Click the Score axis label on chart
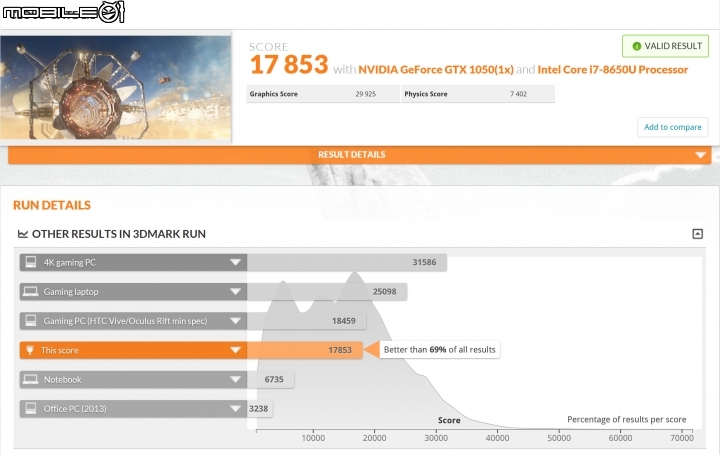The width and height of the screenshot is (720, 455). tap(449, 420)
